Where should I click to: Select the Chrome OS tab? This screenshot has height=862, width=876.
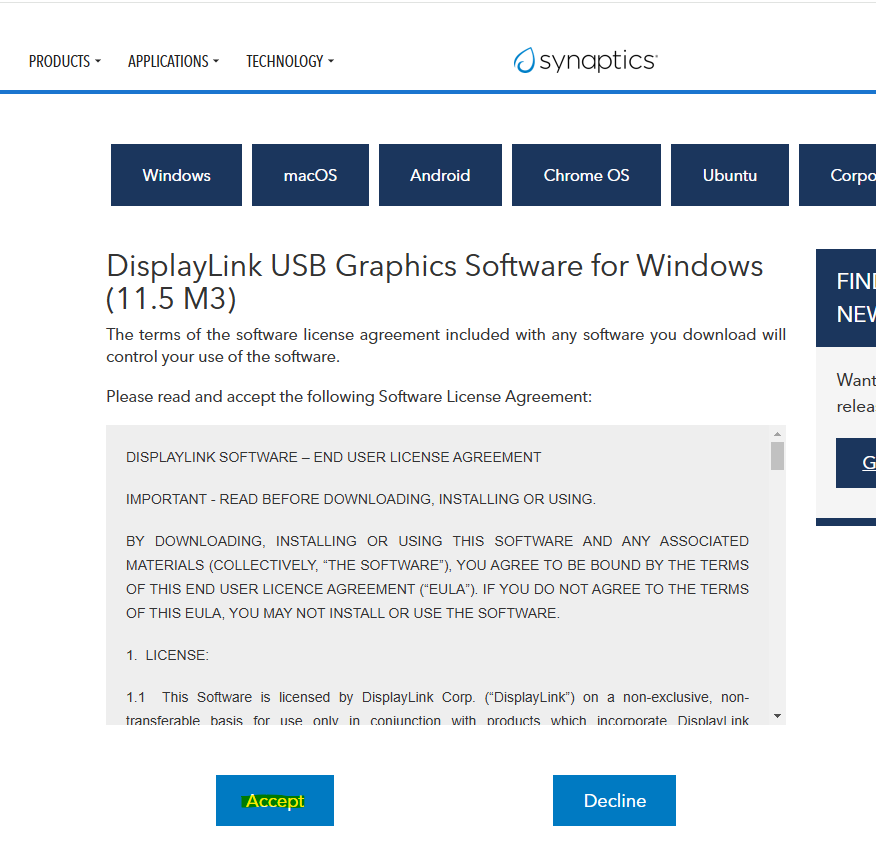586,175
